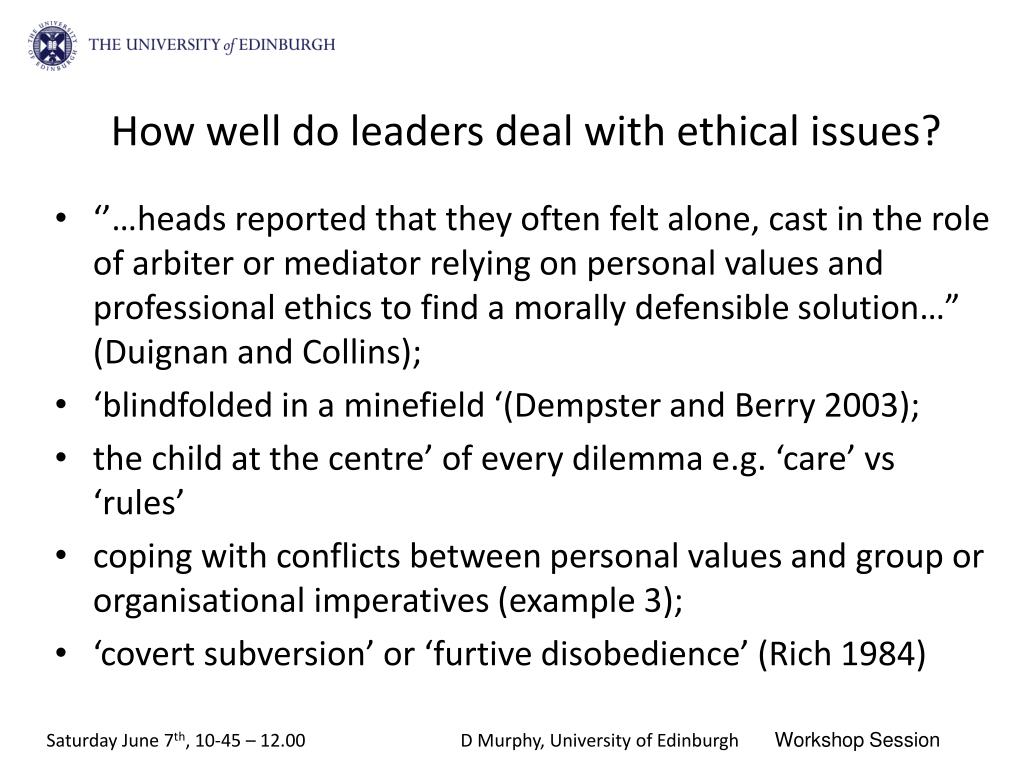Click 'professional ethics to find a morally' line
Image resolution: width=1024 pixels, height=768 pixels.
pyautogui.click(x=526, y=308)
